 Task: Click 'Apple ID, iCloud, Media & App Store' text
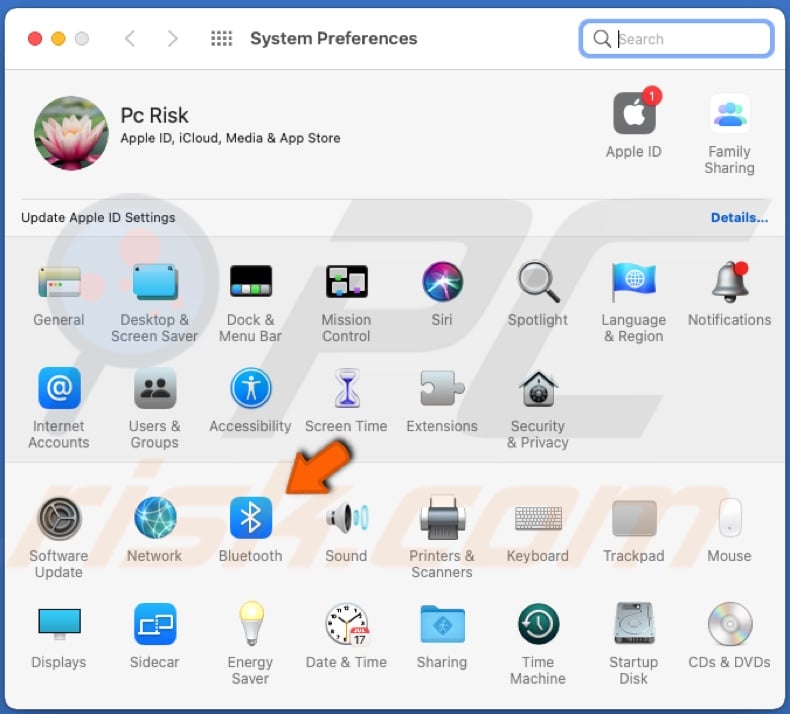pyautogui.click(x=230, y=138)
